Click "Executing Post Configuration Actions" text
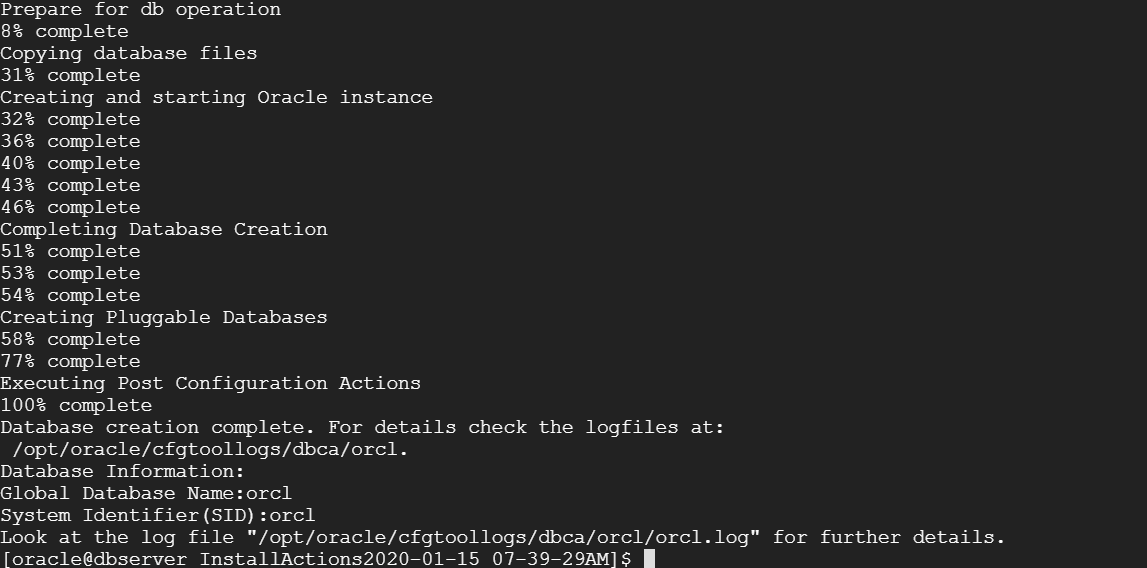This screenshot has height=568, width=1147. [x=210, y=384]
